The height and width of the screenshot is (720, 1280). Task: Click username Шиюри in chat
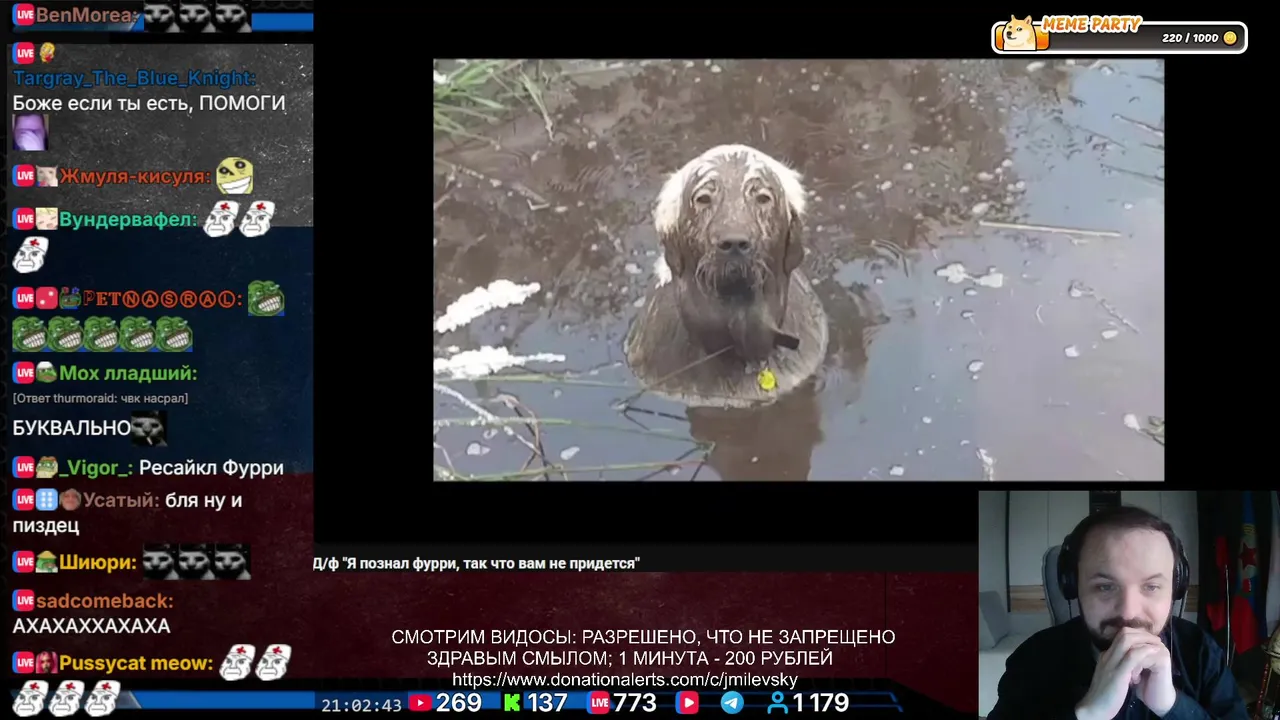[x=98, y=562]
